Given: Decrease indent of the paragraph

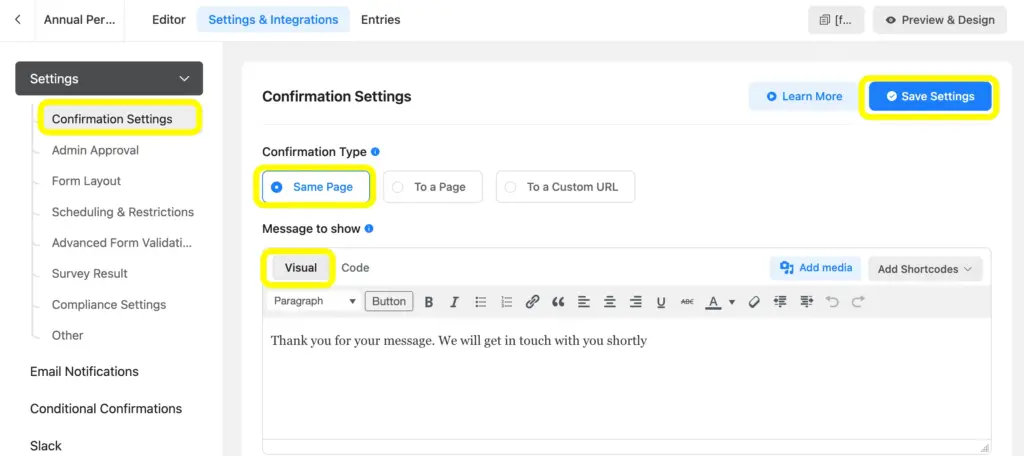Looking at the screenshot, I should tap(780, 302).
